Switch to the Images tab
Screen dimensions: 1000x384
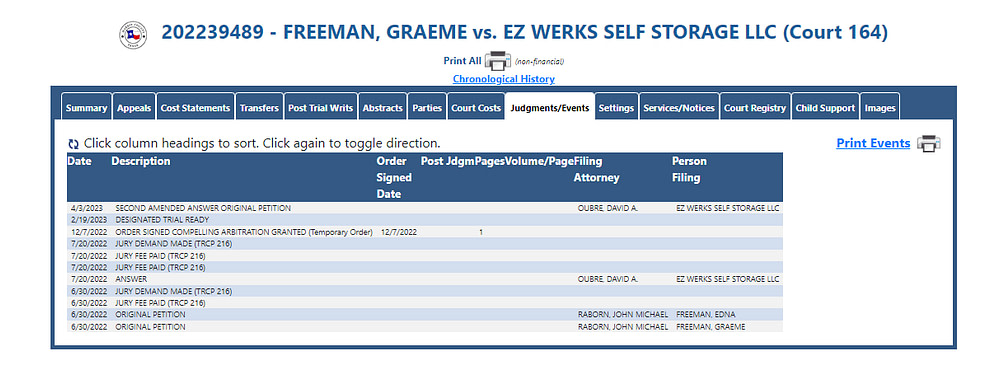879,108
